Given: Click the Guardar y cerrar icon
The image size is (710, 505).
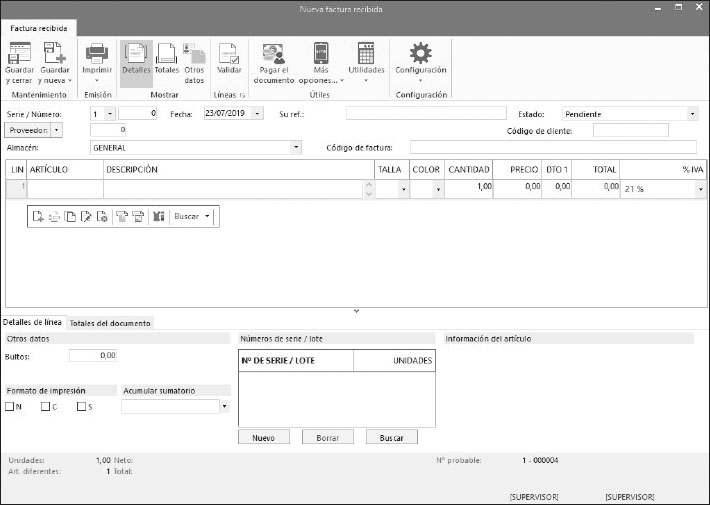Looking at the screenshot, I should pyautogui.click(x=19, y=53).
